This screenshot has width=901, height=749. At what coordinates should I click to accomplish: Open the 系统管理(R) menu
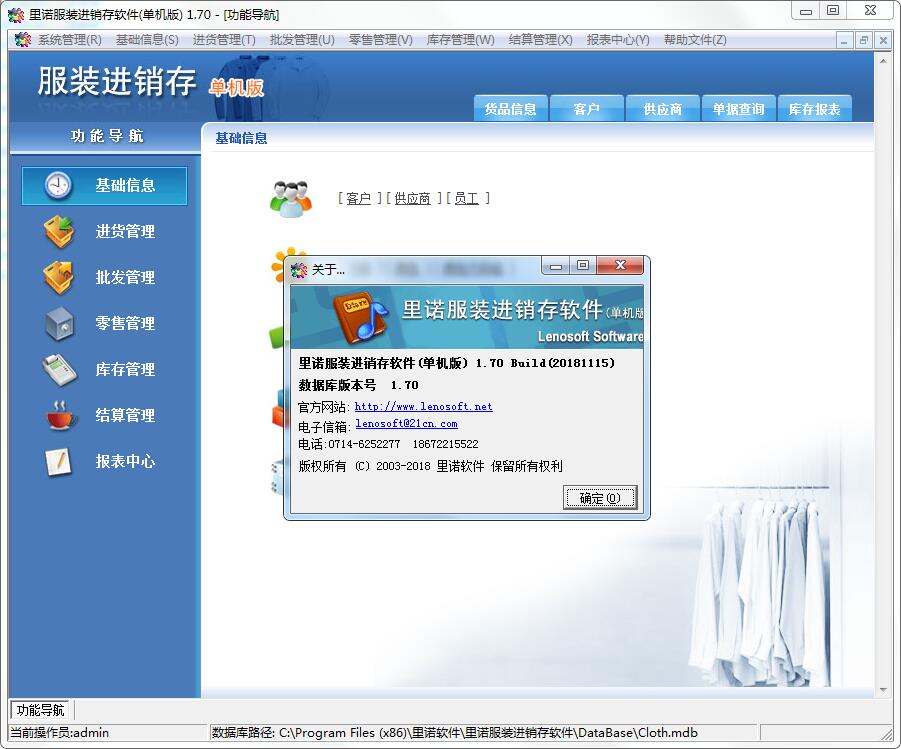70,40
